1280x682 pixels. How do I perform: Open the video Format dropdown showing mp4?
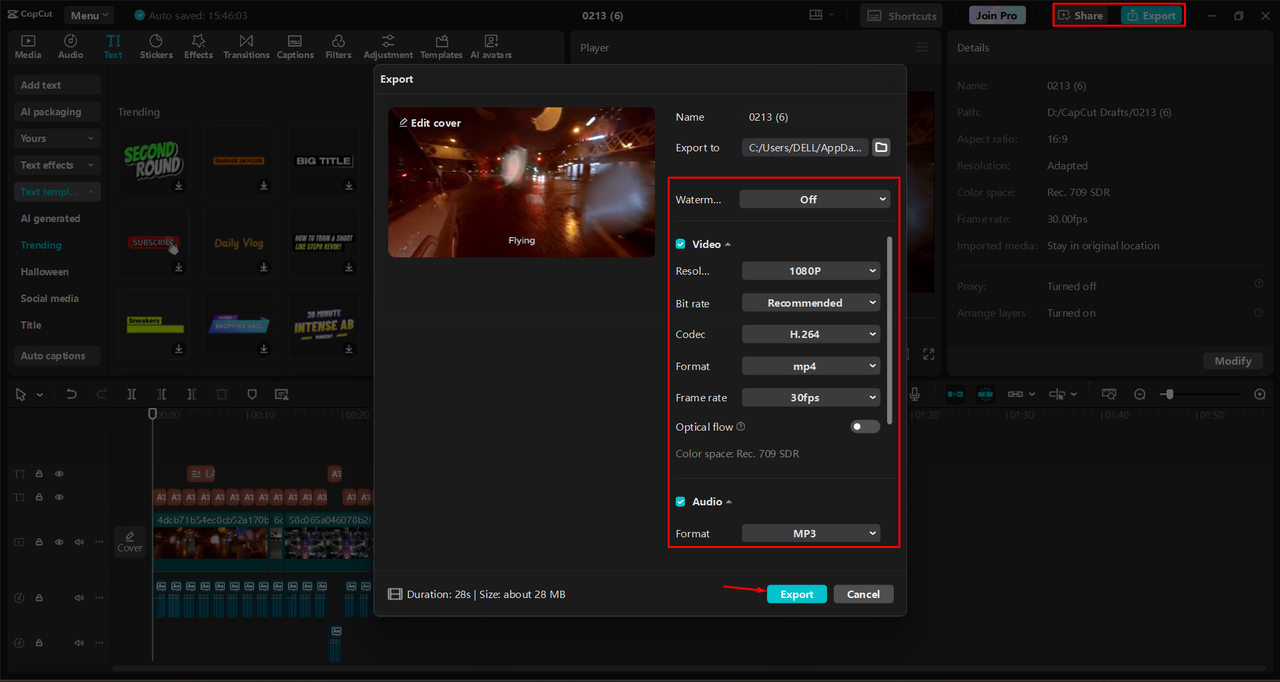coord(811,366)
